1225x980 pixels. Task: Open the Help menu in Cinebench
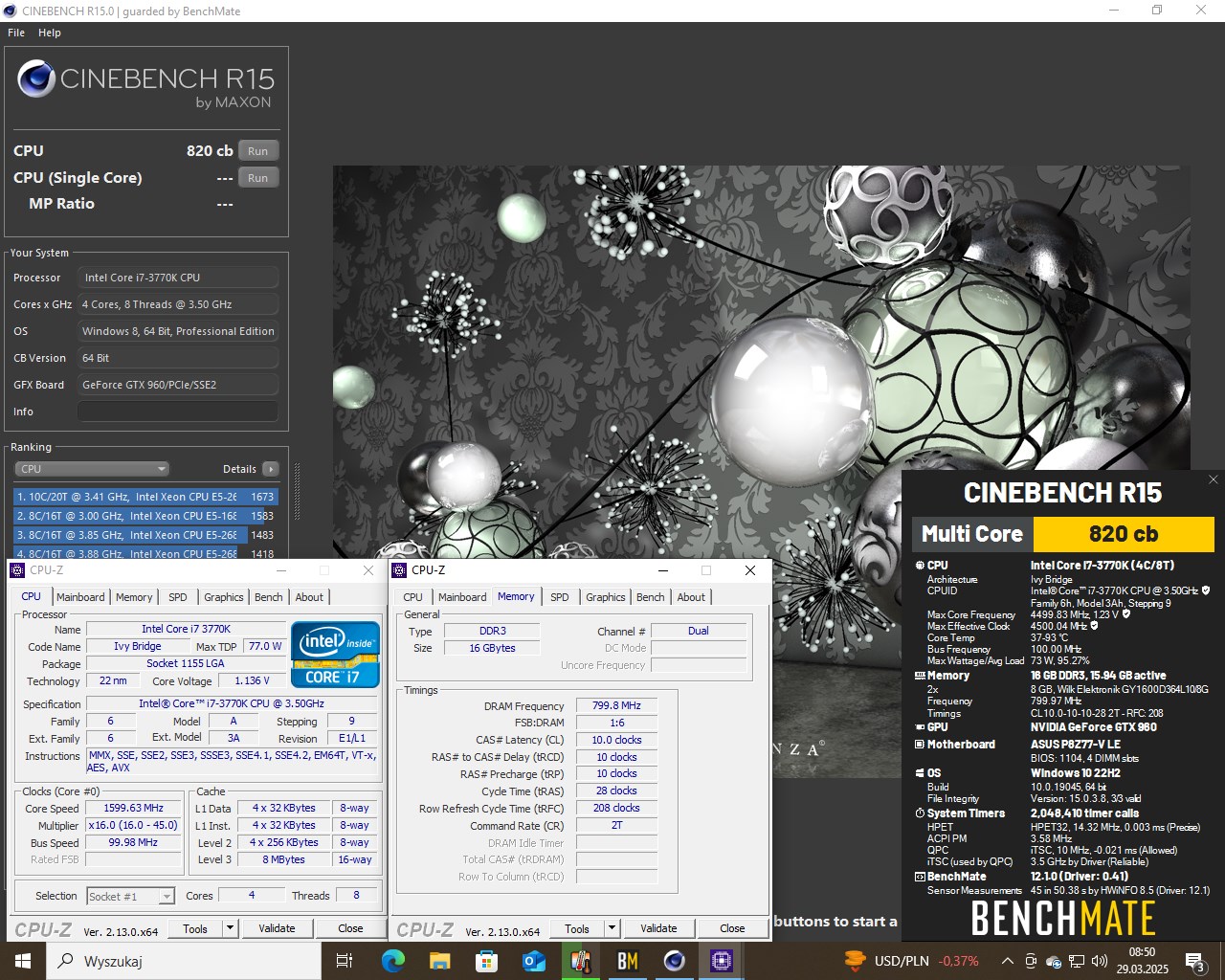pyautogui.click(x=50, y=33)
